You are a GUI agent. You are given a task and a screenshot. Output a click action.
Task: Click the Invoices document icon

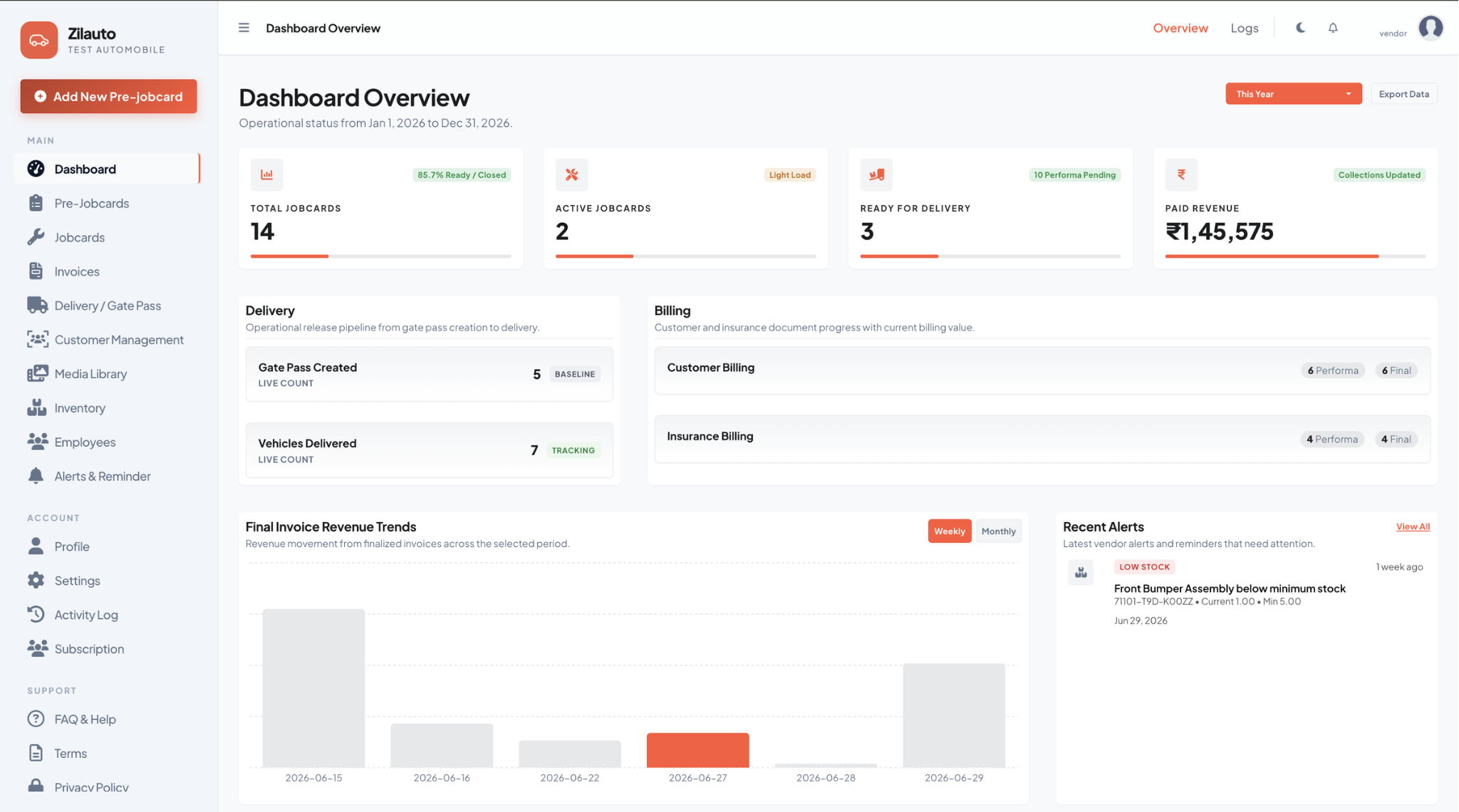point(36,271)
